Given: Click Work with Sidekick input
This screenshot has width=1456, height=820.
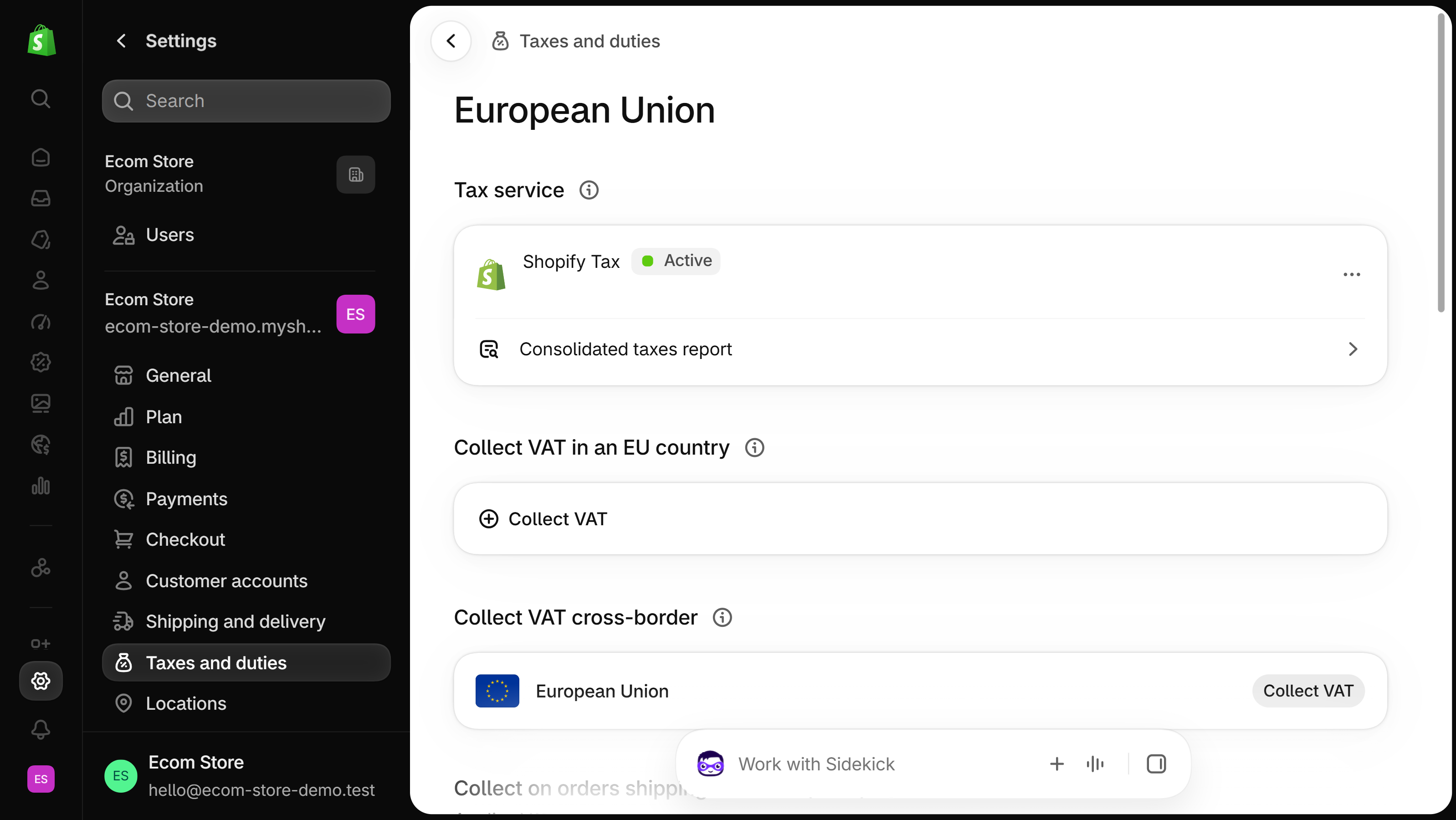Looking at the screenshot, I should coord(816,764).
